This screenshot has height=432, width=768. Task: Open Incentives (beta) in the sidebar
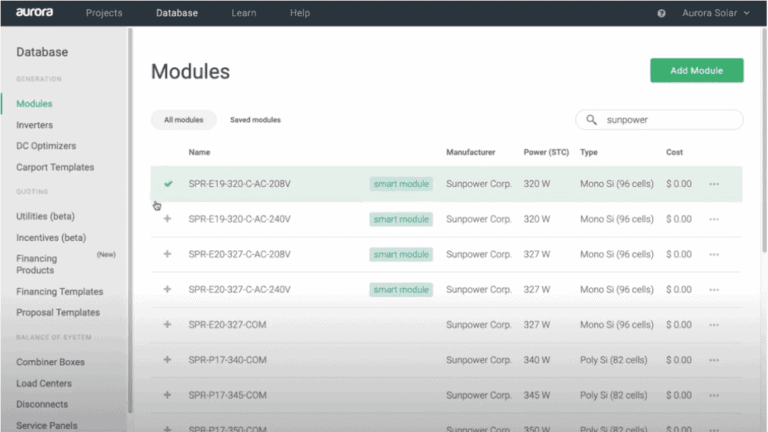pyautogui.click(x=51, y=238)
